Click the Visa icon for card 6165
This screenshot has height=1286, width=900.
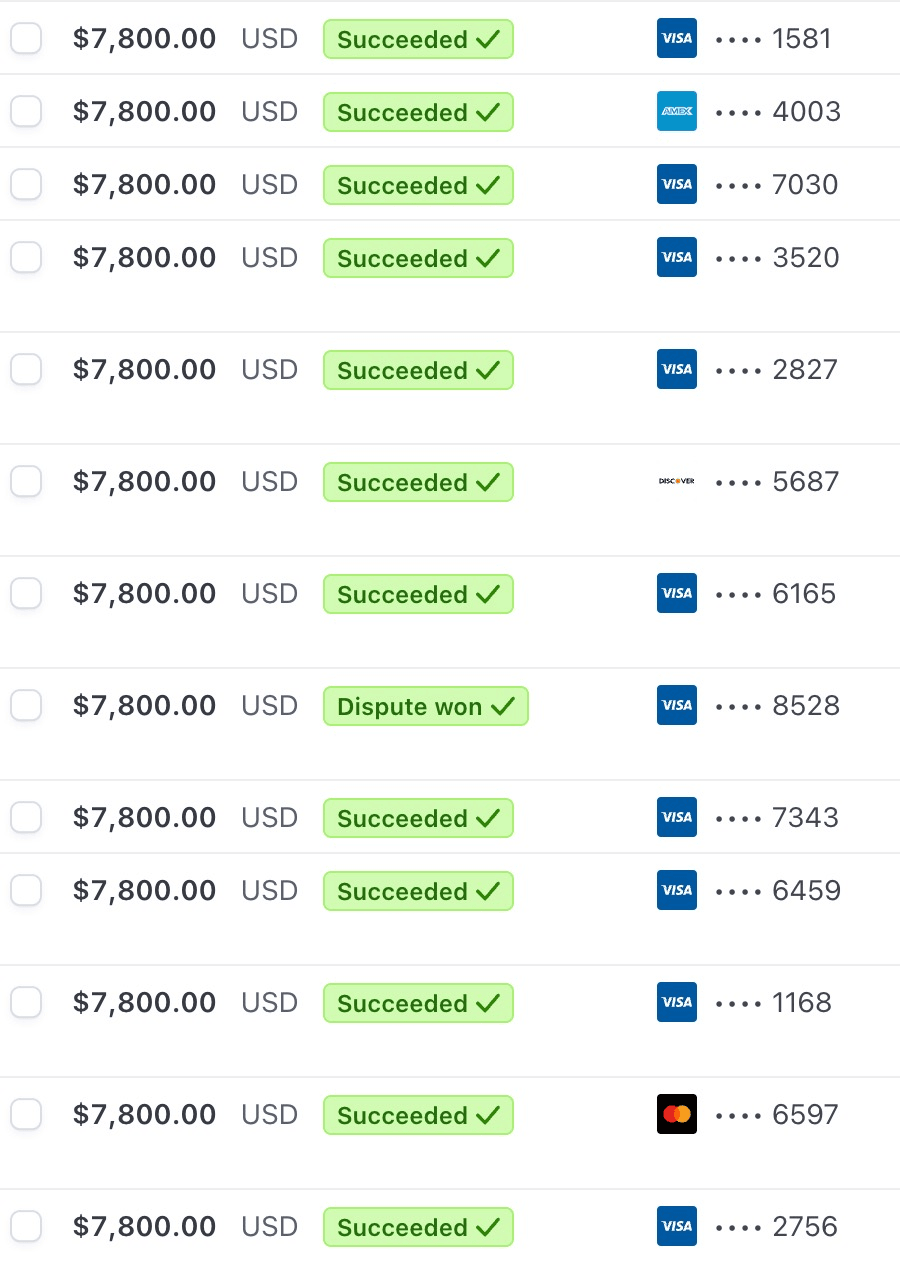click(677, 593)
